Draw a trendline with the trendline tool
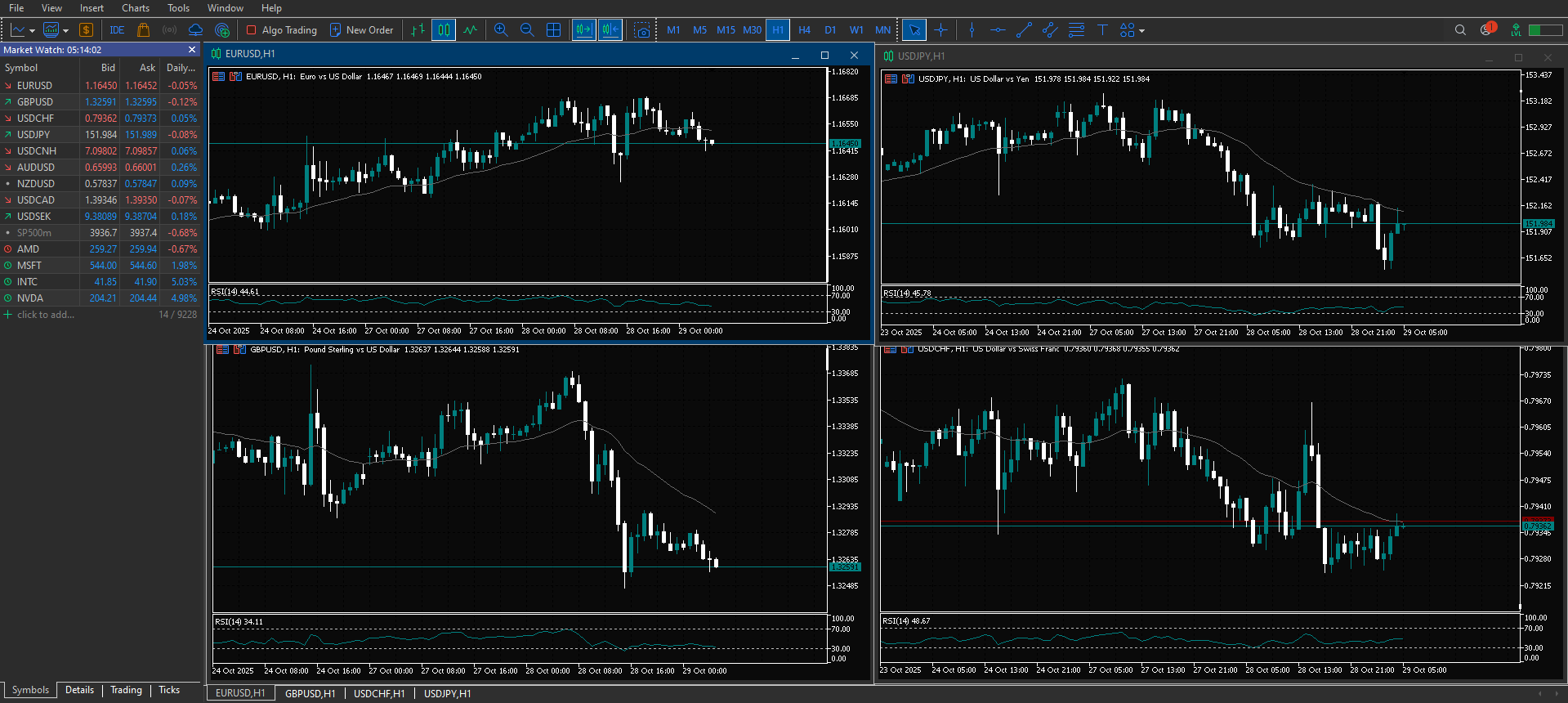This screenshot has width=1568, height=703. (x=1024, y=30)
